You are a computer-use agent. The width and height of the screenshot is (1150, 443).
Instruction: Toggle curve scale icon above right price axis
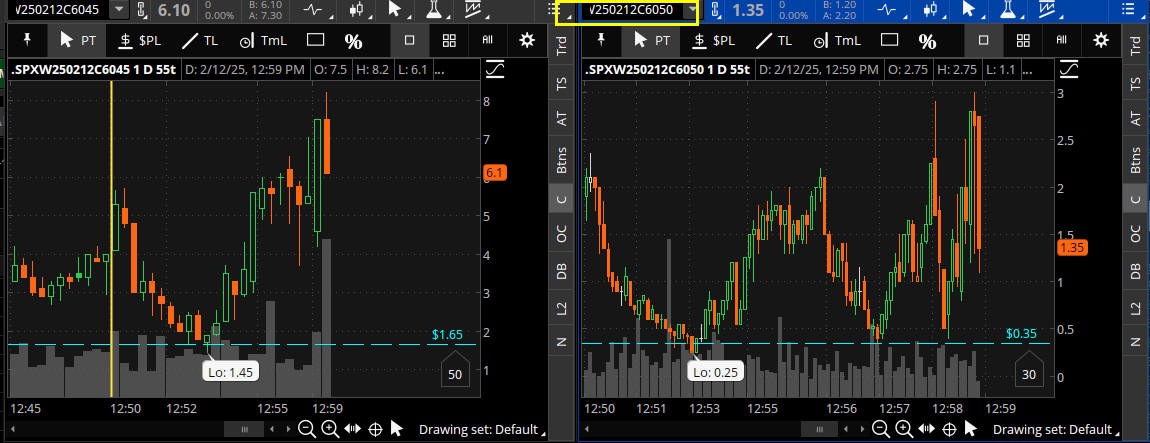click(1069, 70)
